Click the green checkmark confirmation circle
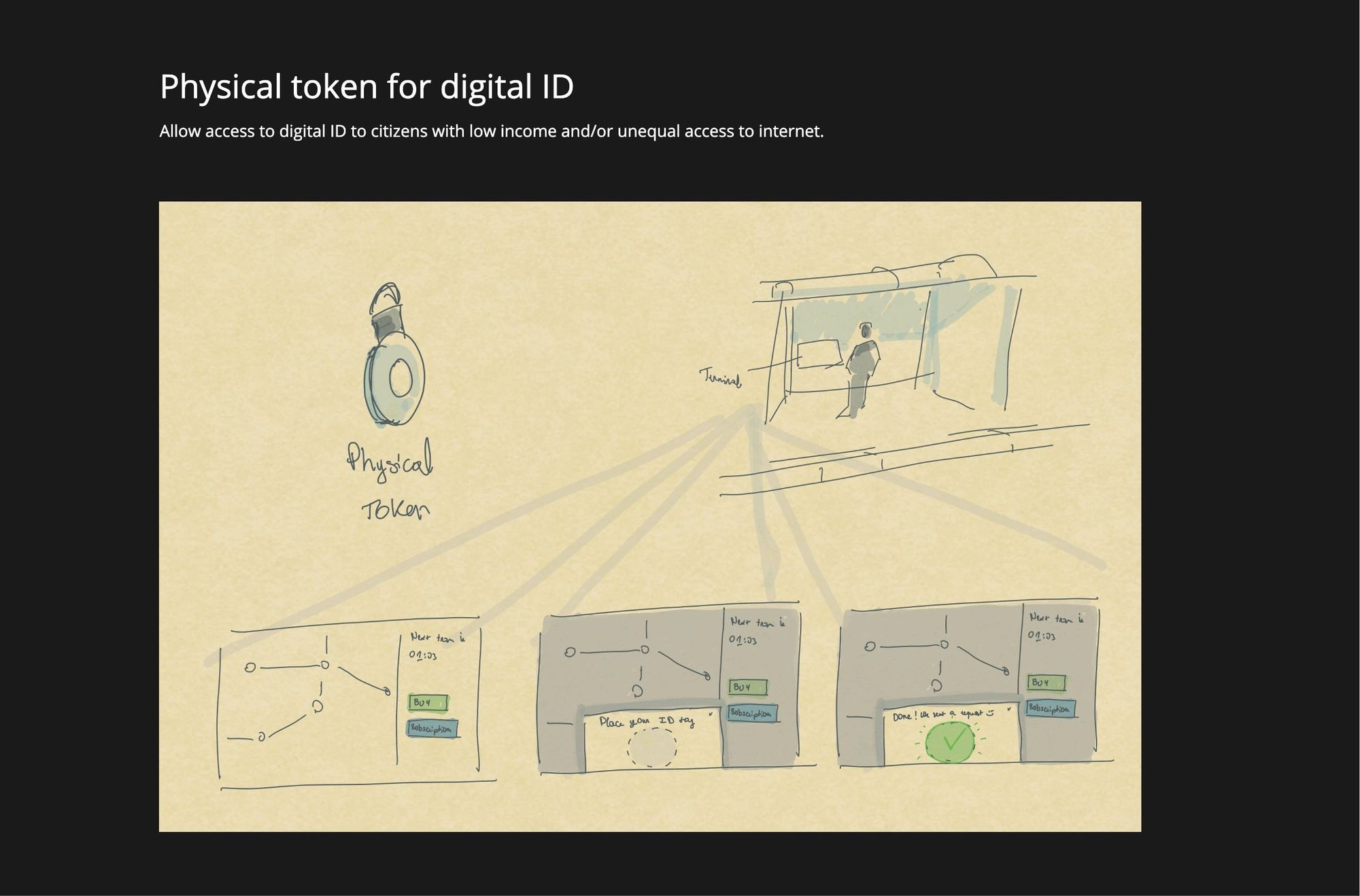 [951, 742]
